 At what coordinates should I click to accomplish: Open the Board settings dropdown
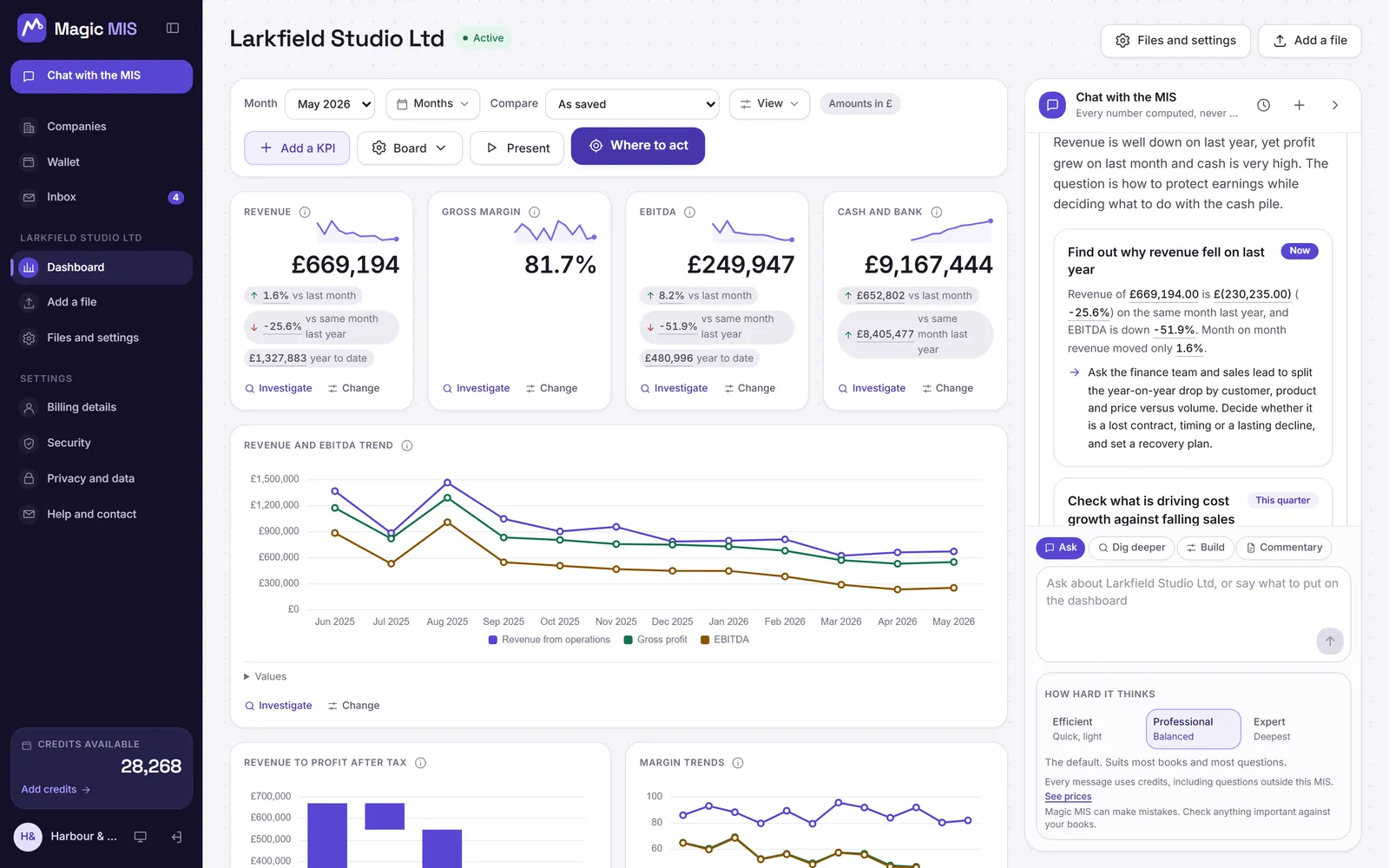coord(409,148)
